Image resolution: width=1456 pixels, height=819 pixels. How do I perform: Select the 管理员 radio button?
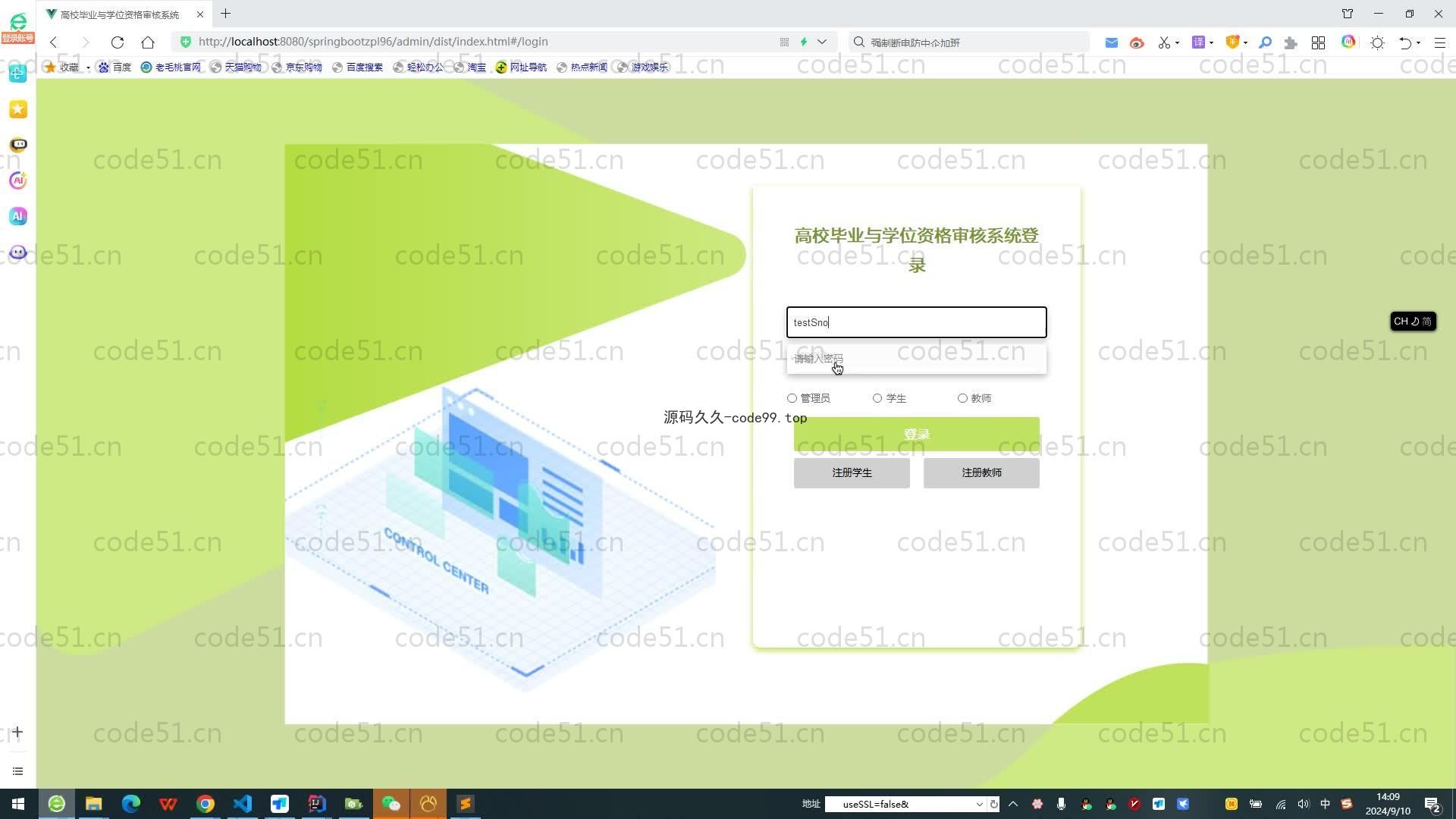point(792,398)
